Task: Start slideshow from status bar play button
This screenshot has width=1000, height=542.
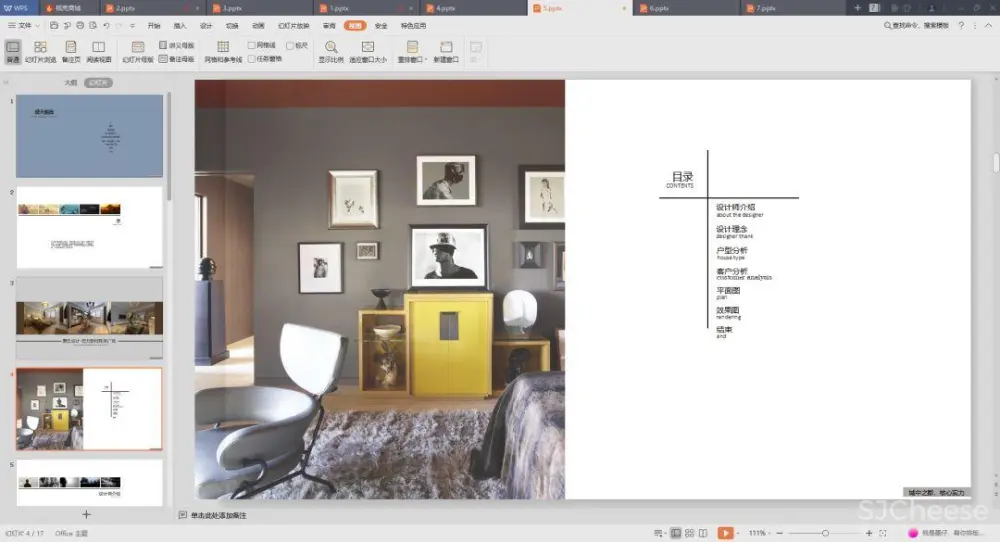Action: (725, 533)
